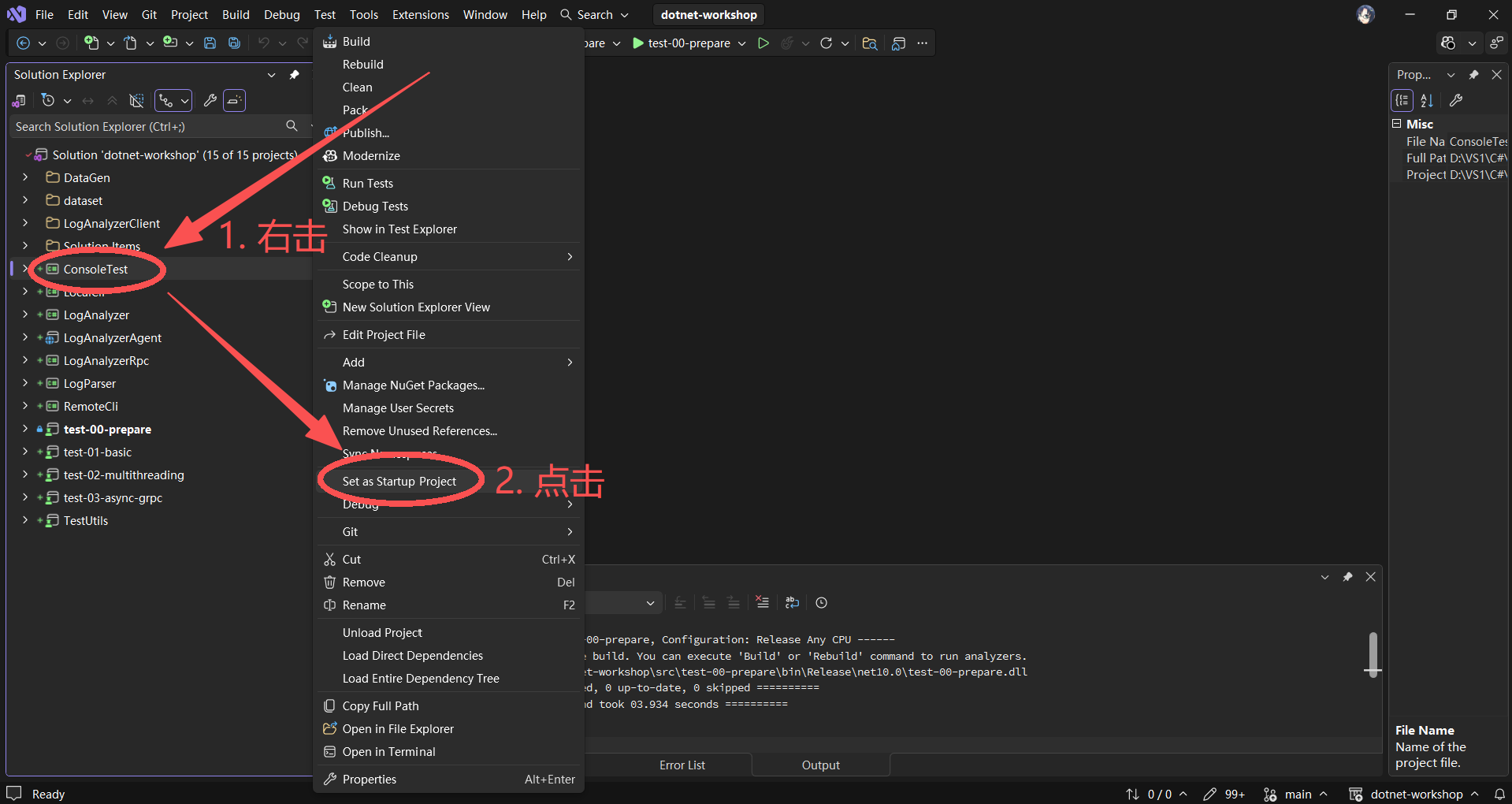
Task: Click Clear All icon in Output panel
Action: [x=762, y=602]
